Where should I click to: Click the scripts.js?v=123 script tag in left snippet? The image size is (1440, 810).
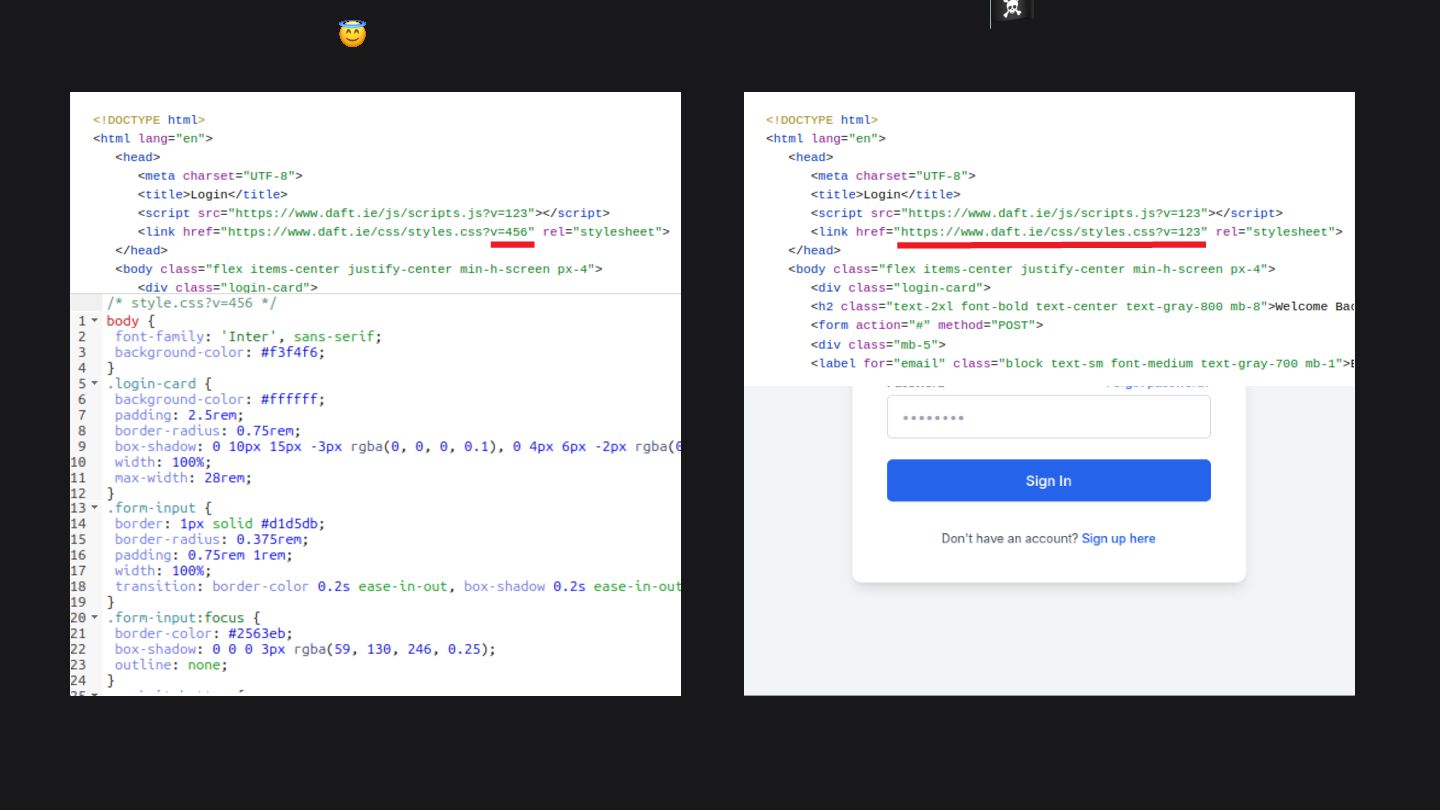374,213
